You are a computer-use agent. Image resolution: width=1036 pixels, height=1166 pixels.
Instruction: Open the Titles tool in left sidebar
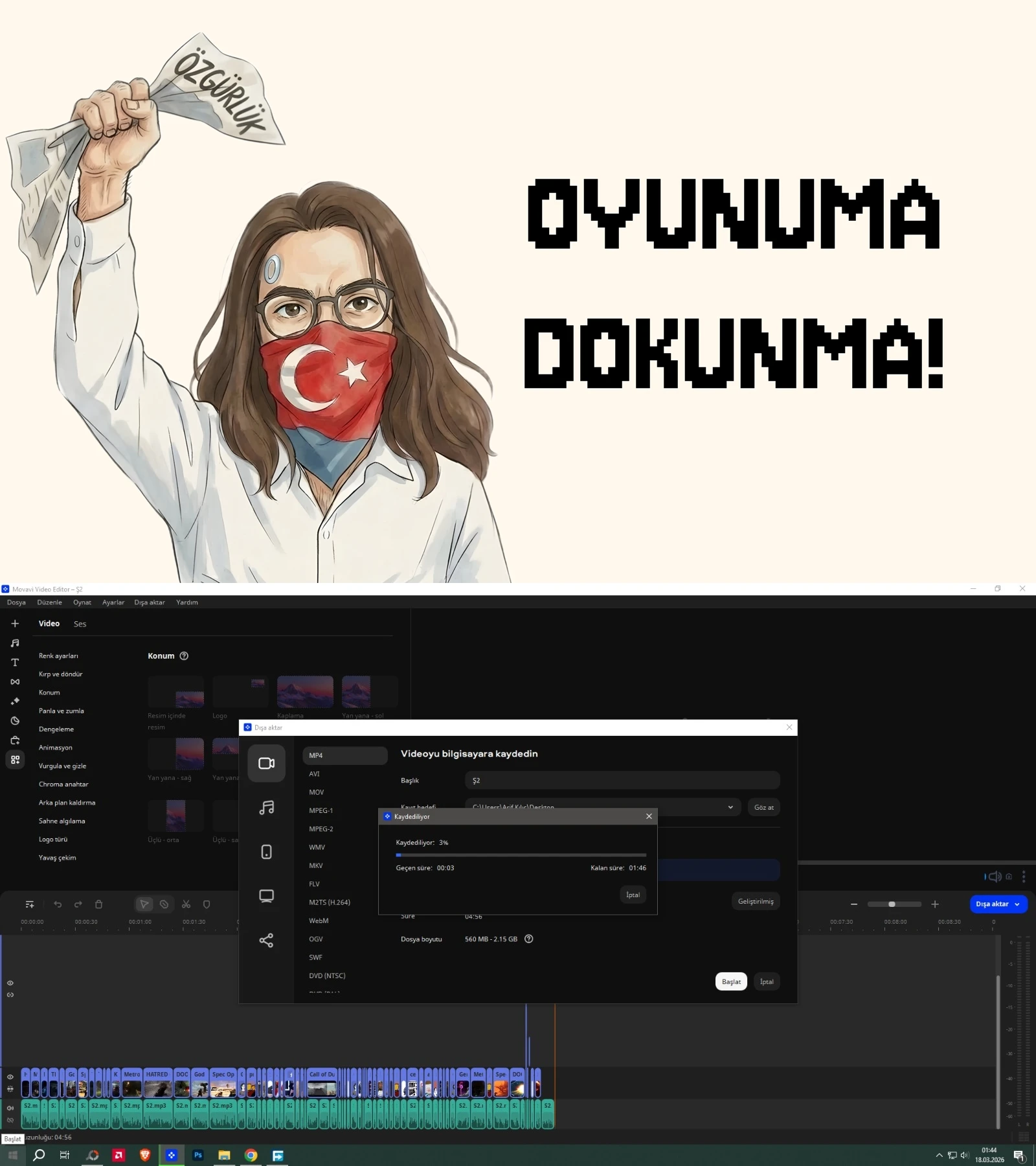(x=15, y=663)
